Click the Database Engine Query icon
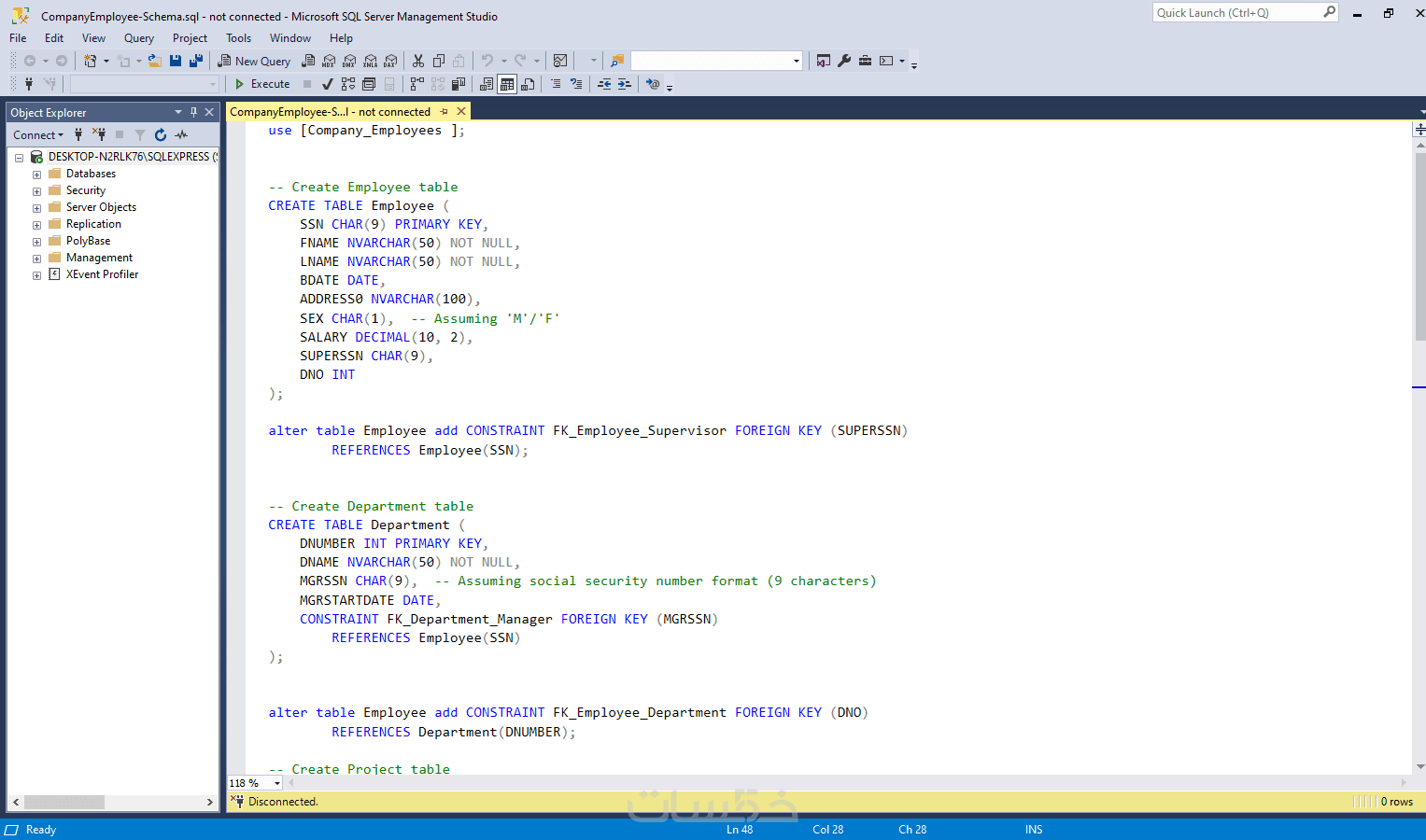1426x840 pixels. 308,61
